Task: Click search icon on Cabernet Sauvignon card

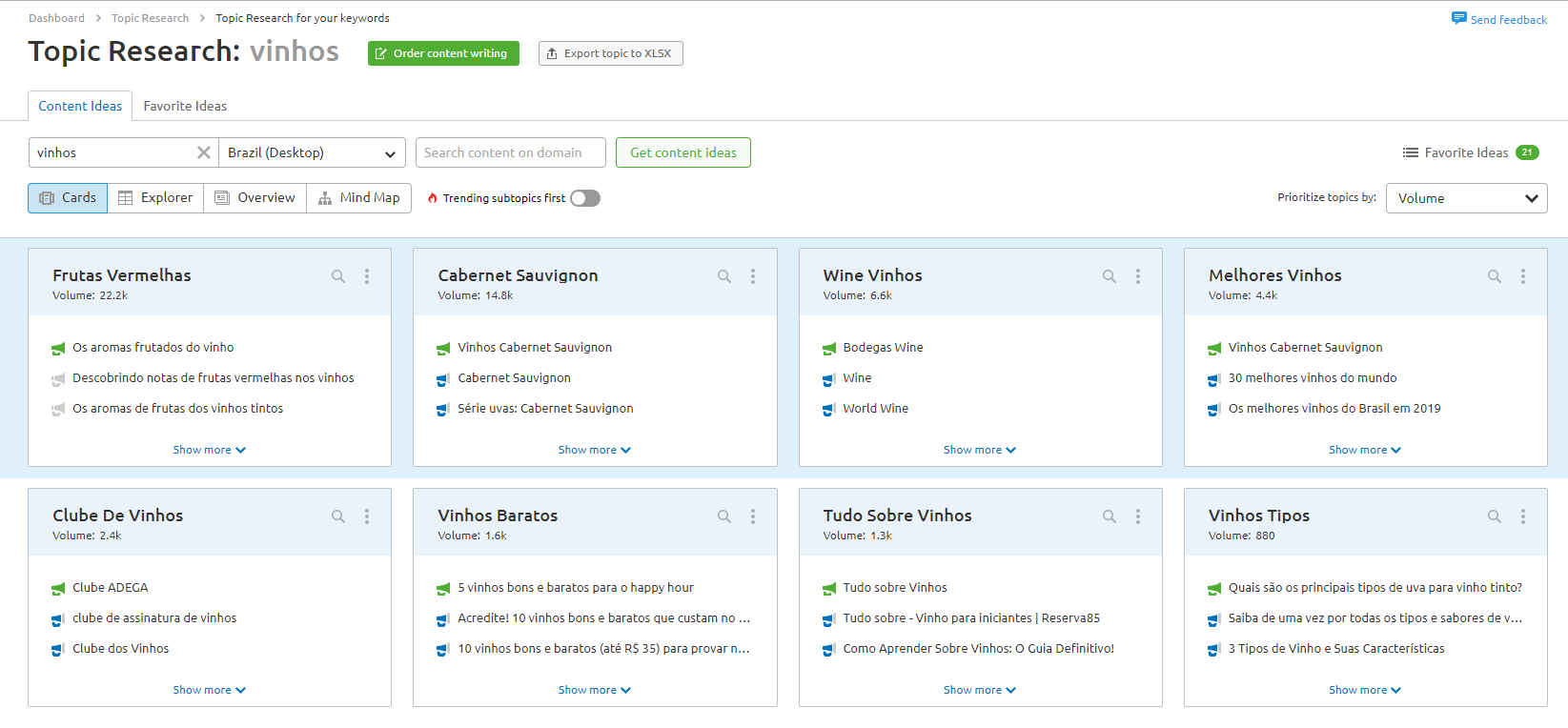Action: 724,276
